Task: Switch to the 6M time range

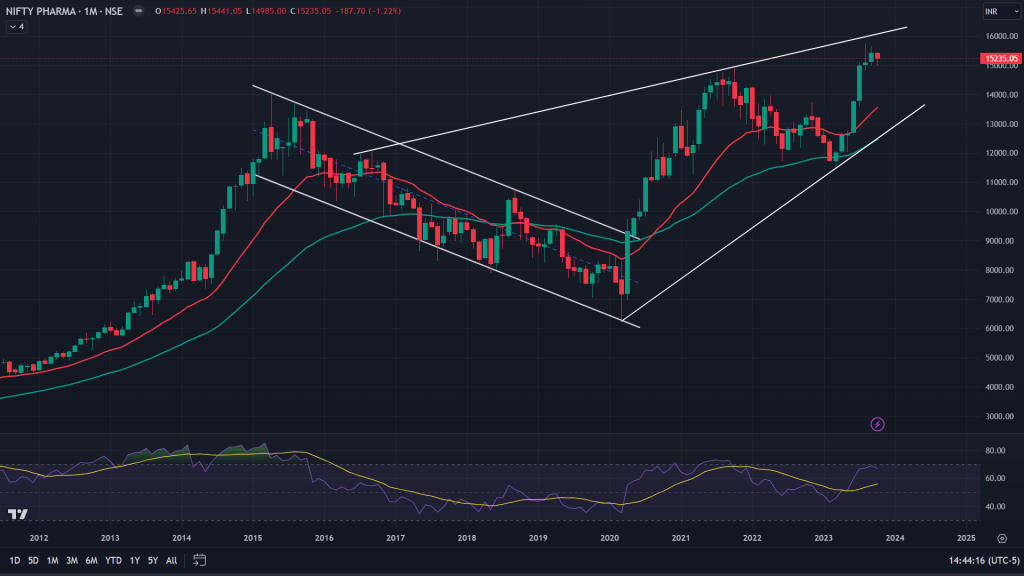Action: point(91,560)
